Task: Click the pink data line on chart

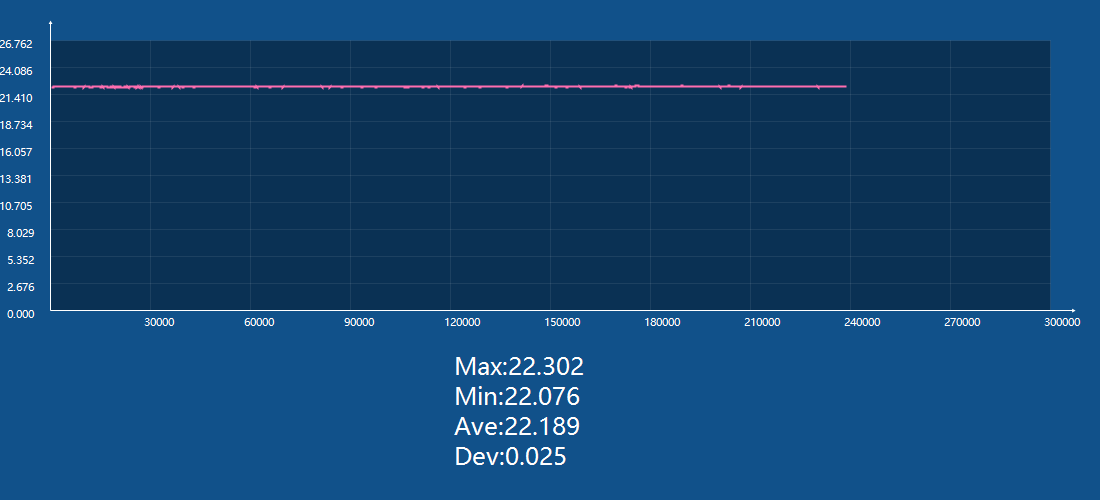Action: [x=449, y=86]
